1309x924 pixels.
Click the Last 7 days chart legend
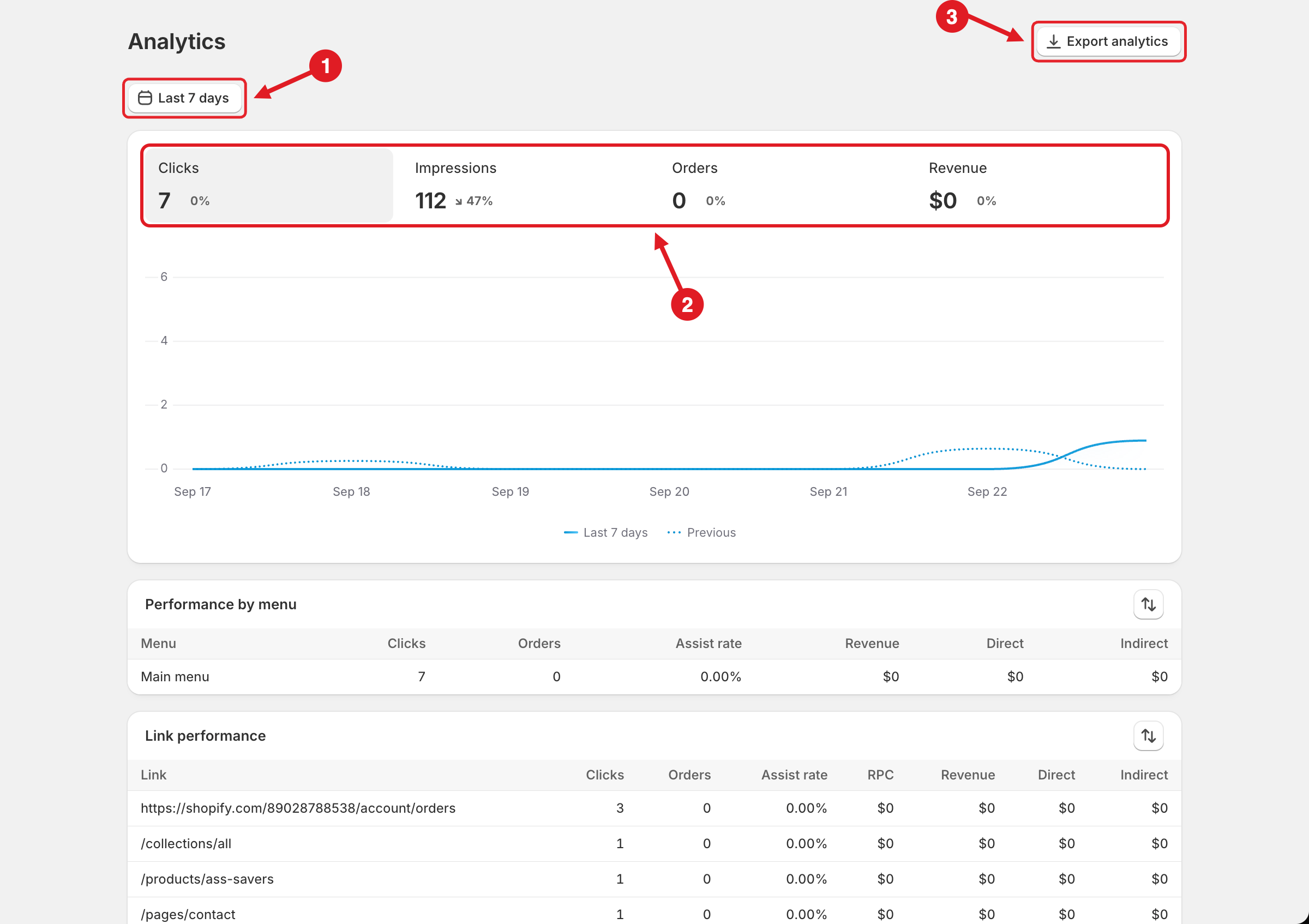click(x=605, y=532)
